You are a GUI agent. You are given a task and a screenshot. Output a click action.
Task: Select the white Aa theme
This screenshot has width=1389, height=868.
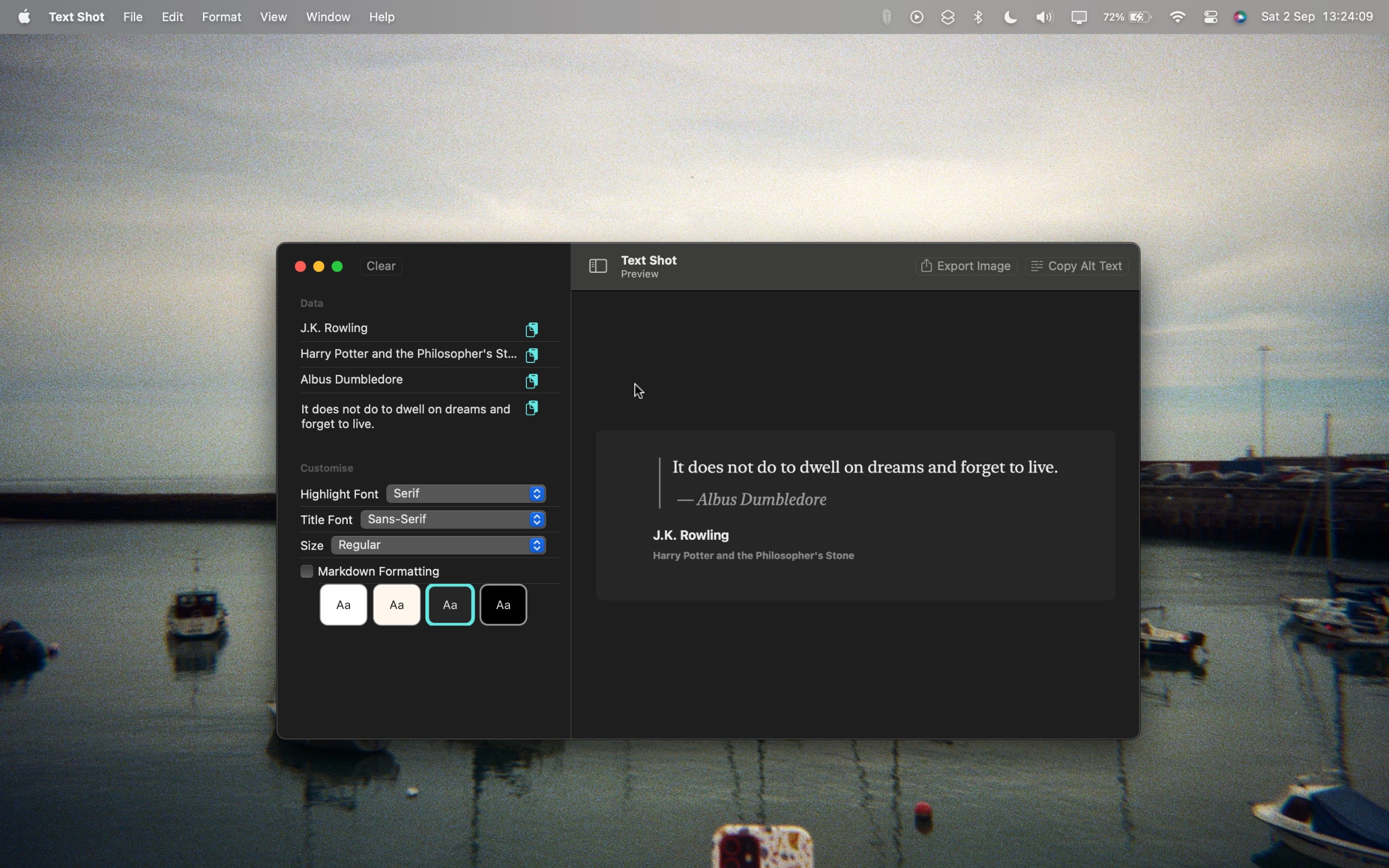[343, 604]
